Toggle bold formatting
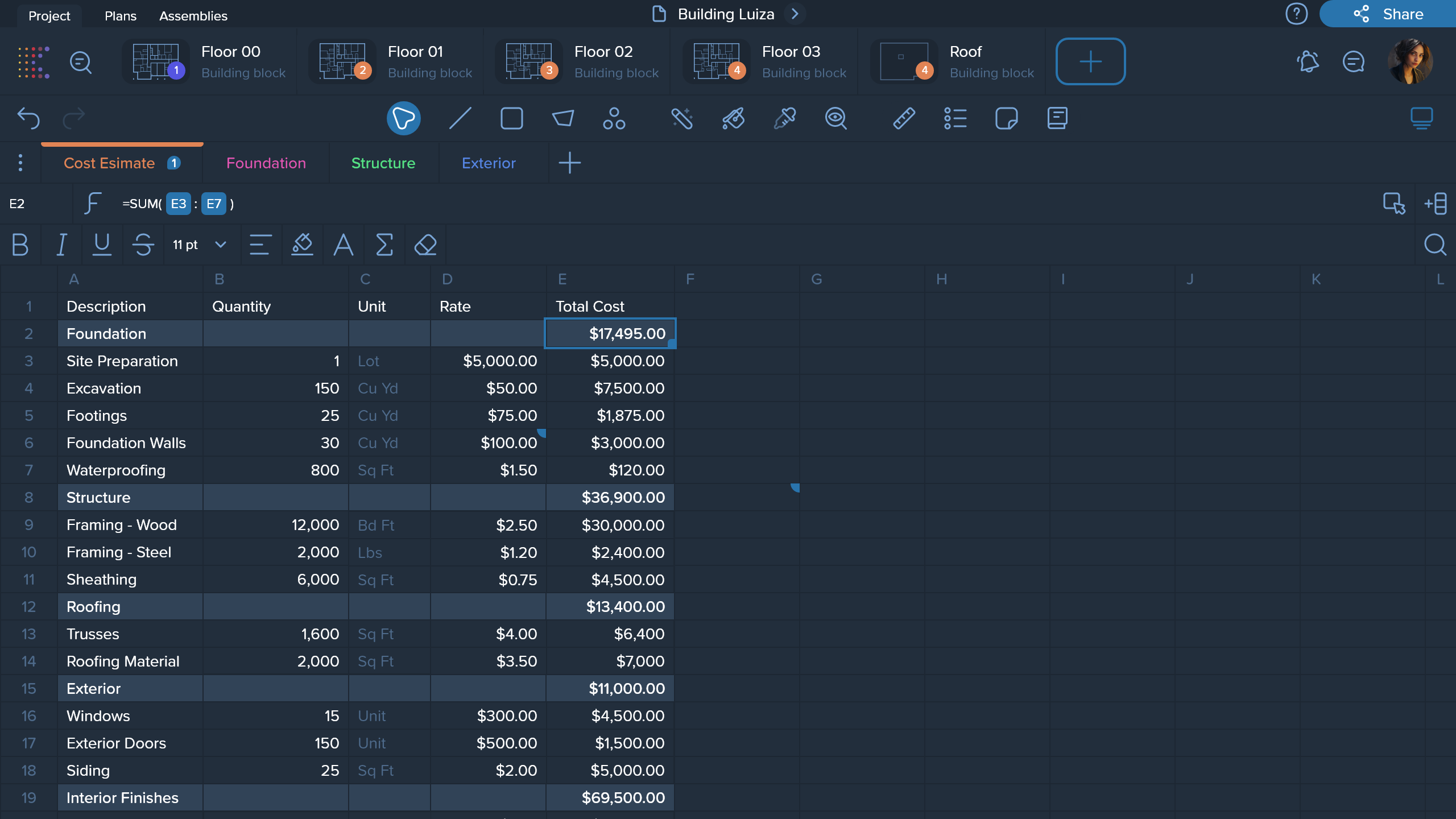The height and width of the screenshot is (819, 1456). [20, 245]
